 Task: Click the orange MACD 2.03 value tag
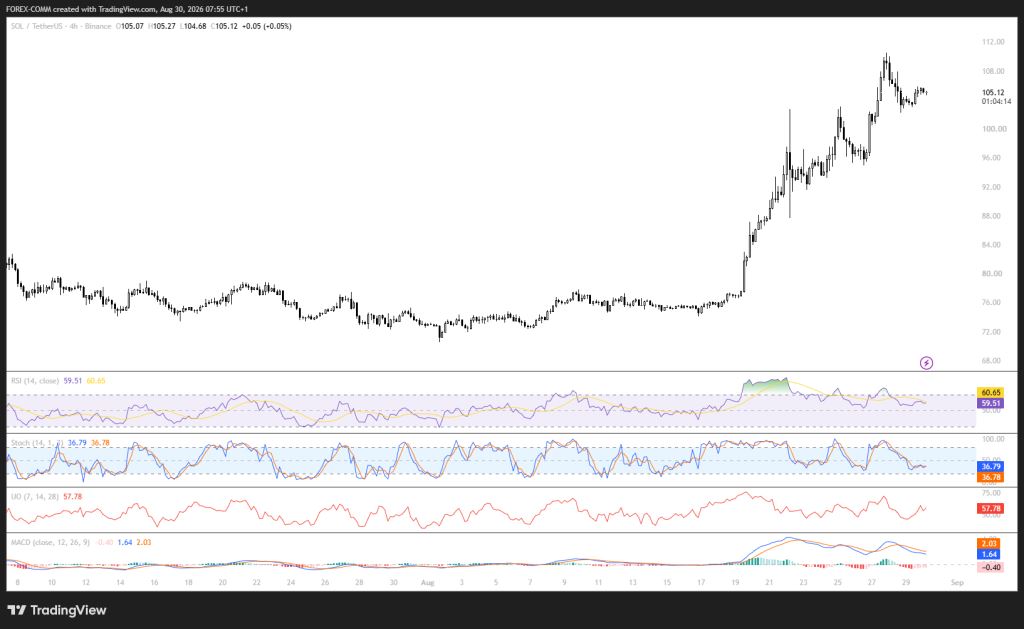989,543
